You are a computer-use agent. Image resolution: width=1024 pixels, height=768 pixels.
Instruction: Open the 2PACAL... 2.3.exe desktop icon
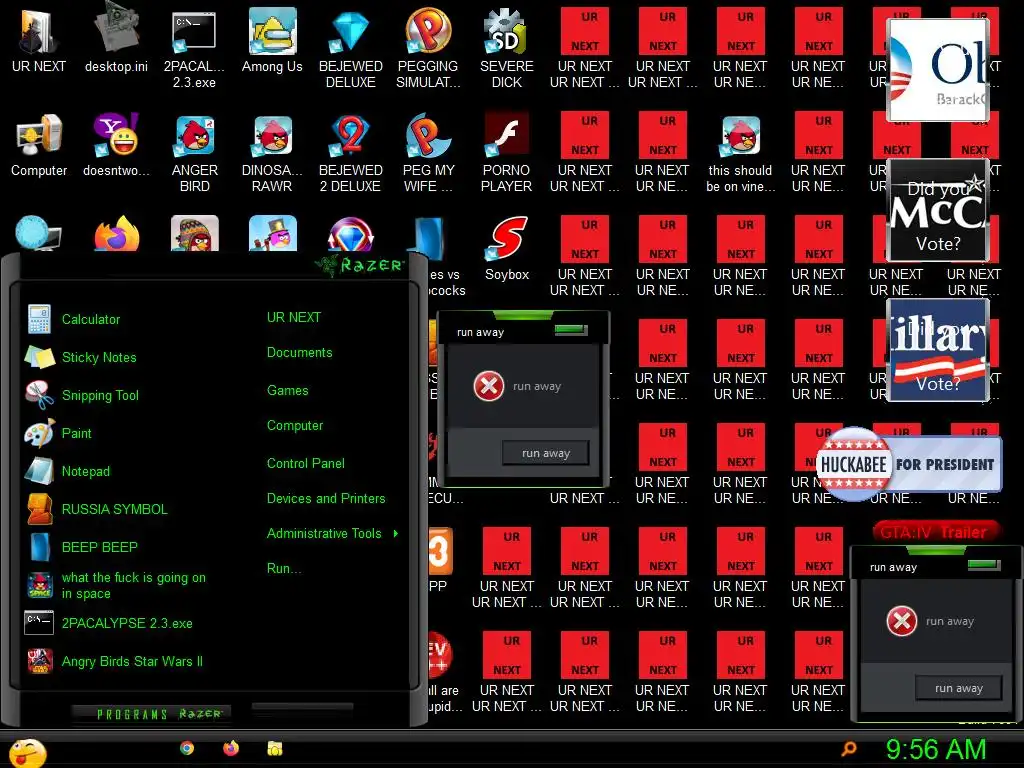(x=194, y=48)
